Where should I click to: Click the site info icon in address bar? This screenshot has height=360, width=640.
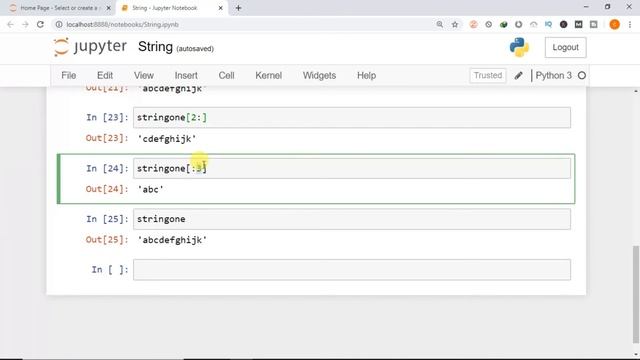tap(59, 24)
